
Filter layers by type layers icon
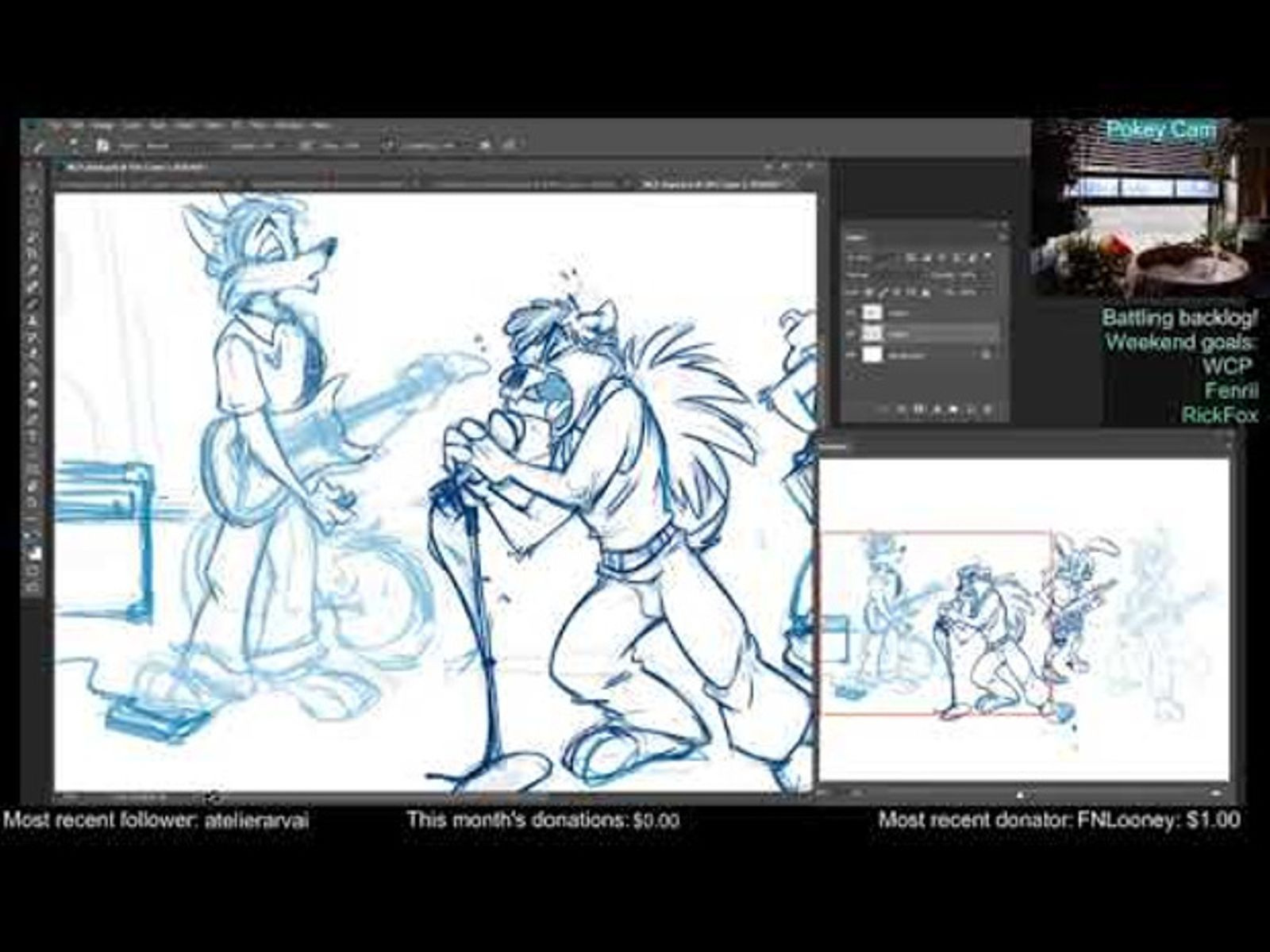pos(941,258)
